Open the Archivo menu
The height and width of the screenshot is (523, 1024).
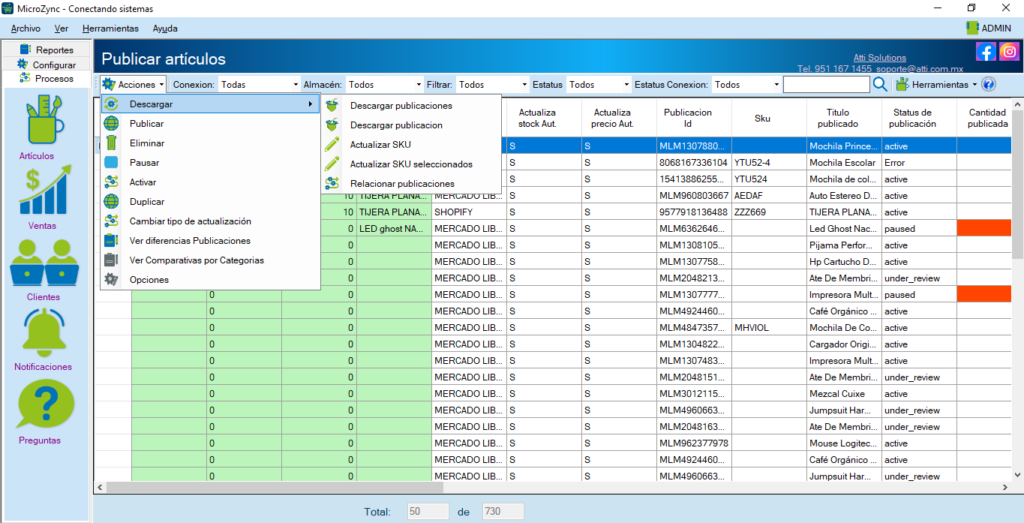[25, 29]
